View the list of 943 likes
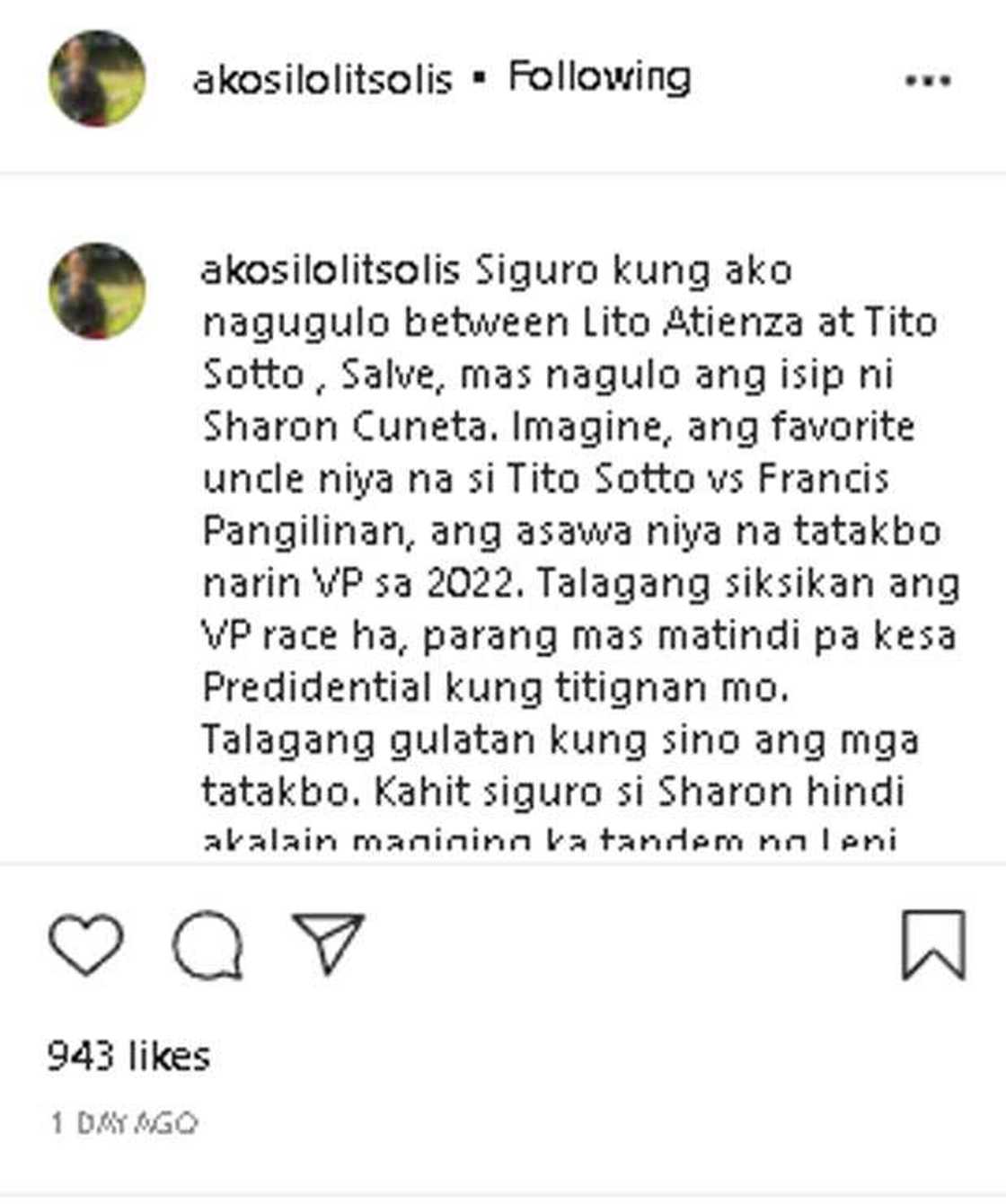This screenshot has width=1006, height=1204. coord(128,1056)
